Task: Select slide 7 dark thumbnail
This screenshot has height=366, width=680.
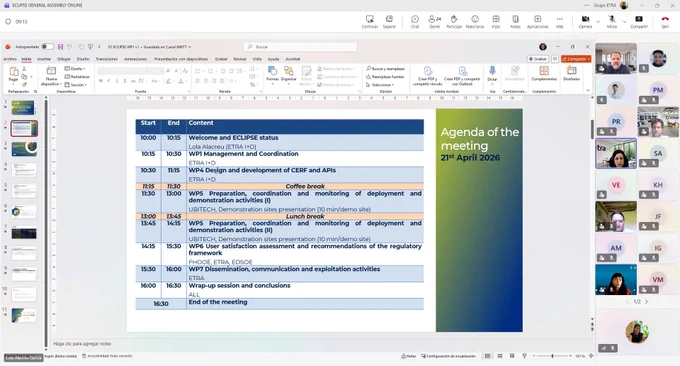Action: (24, 233)
